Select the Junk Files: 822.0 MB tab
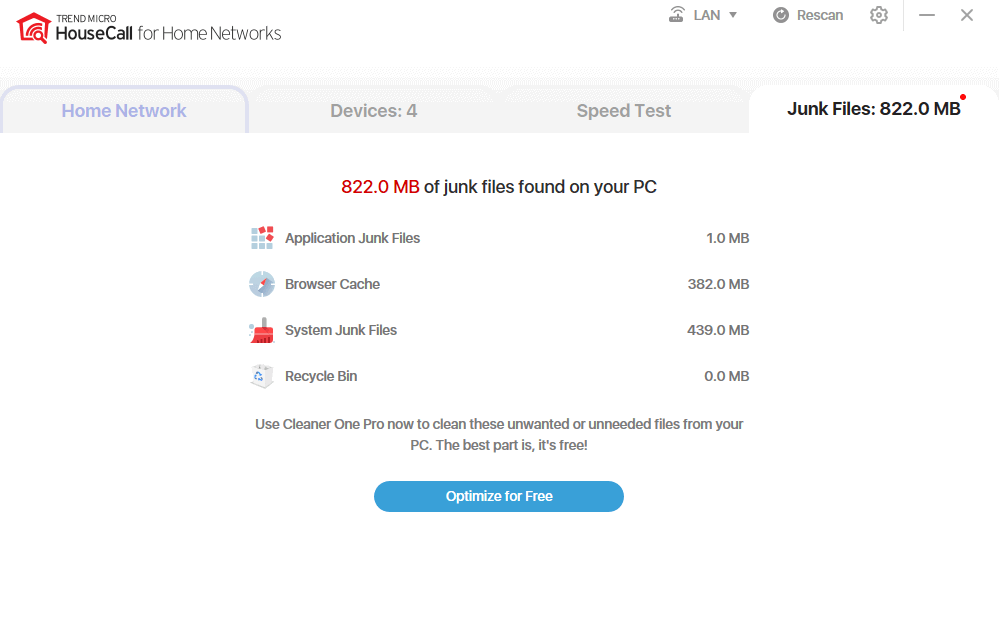 pos(873,109)
